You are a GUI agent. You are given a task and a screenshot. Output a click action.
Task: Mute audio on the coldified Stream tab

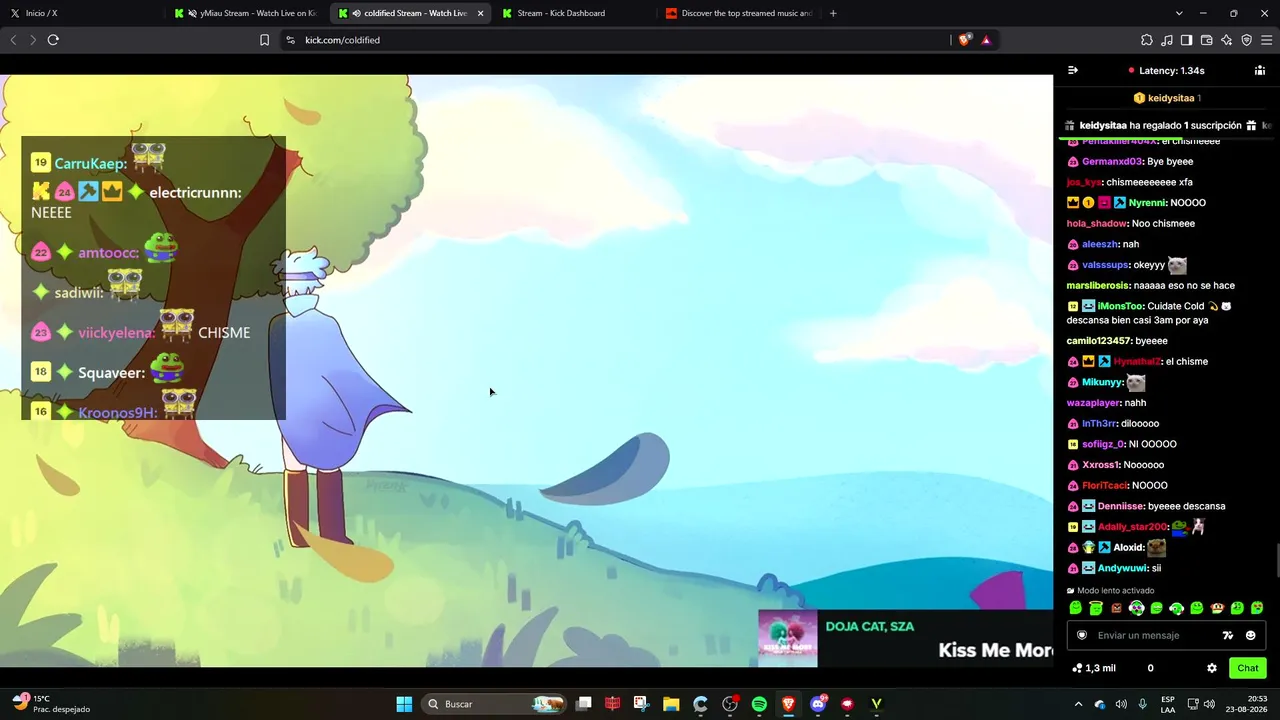coord(357,13)
